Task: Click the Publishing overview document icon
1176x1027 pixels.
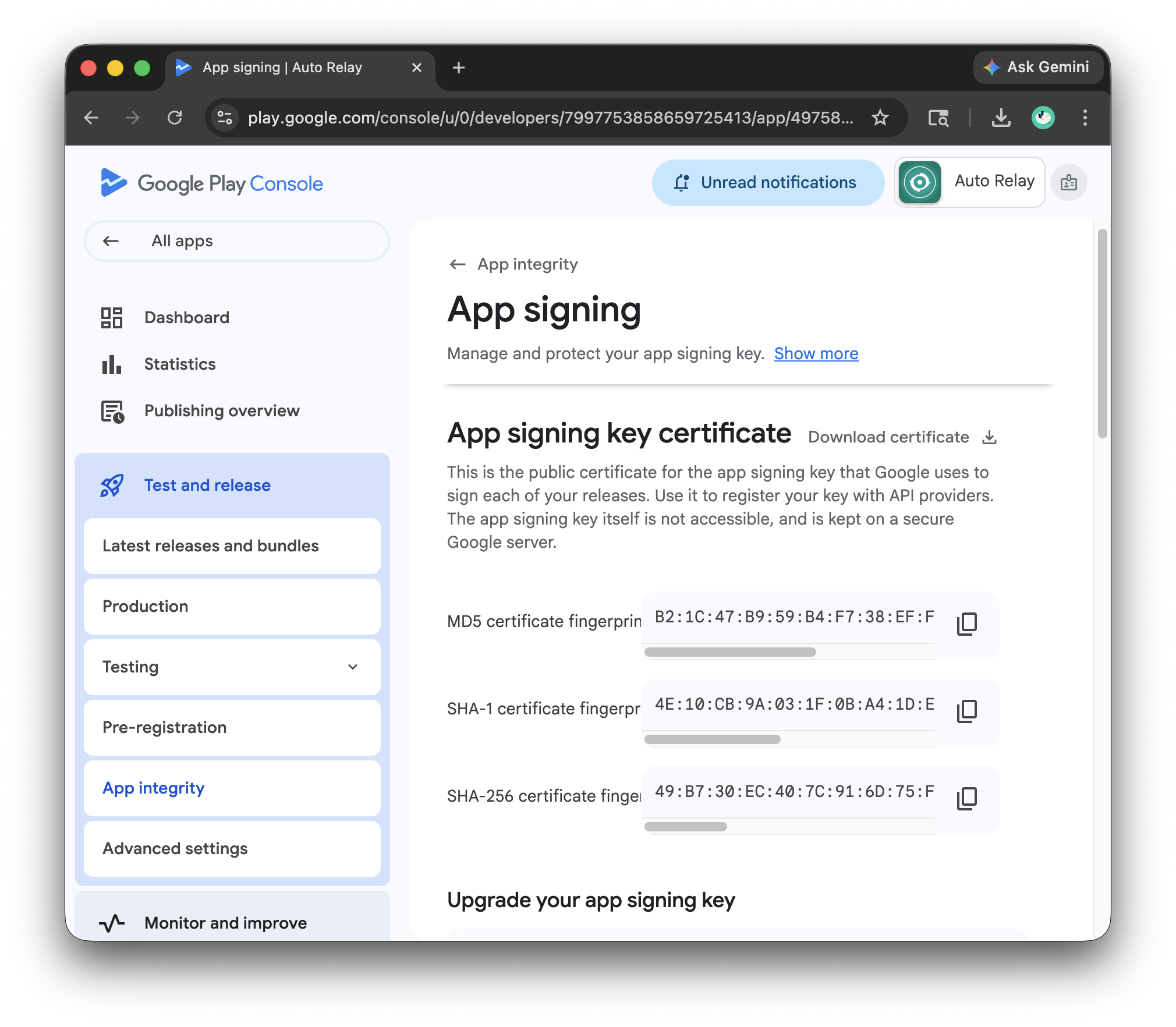Action: pos(112,410)
